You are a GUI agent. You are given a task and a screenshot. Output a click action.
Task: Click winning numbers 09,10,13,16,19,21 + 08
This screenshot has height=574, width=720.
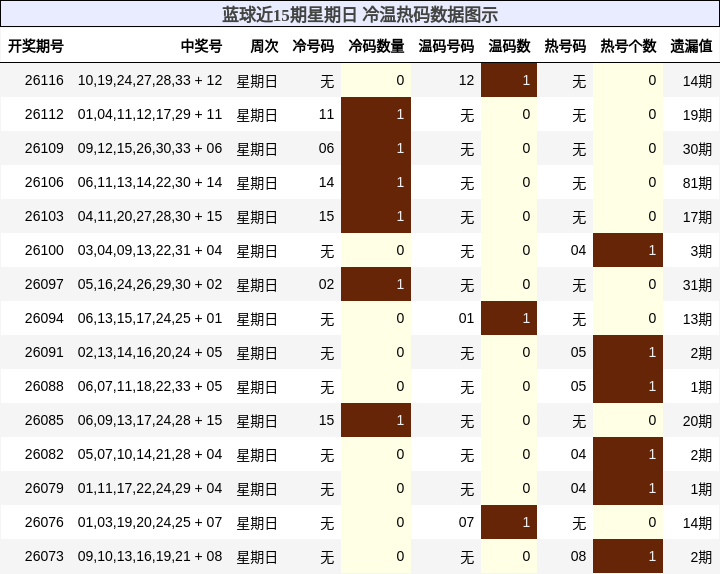pyautogui.click(x=150, y=556)
